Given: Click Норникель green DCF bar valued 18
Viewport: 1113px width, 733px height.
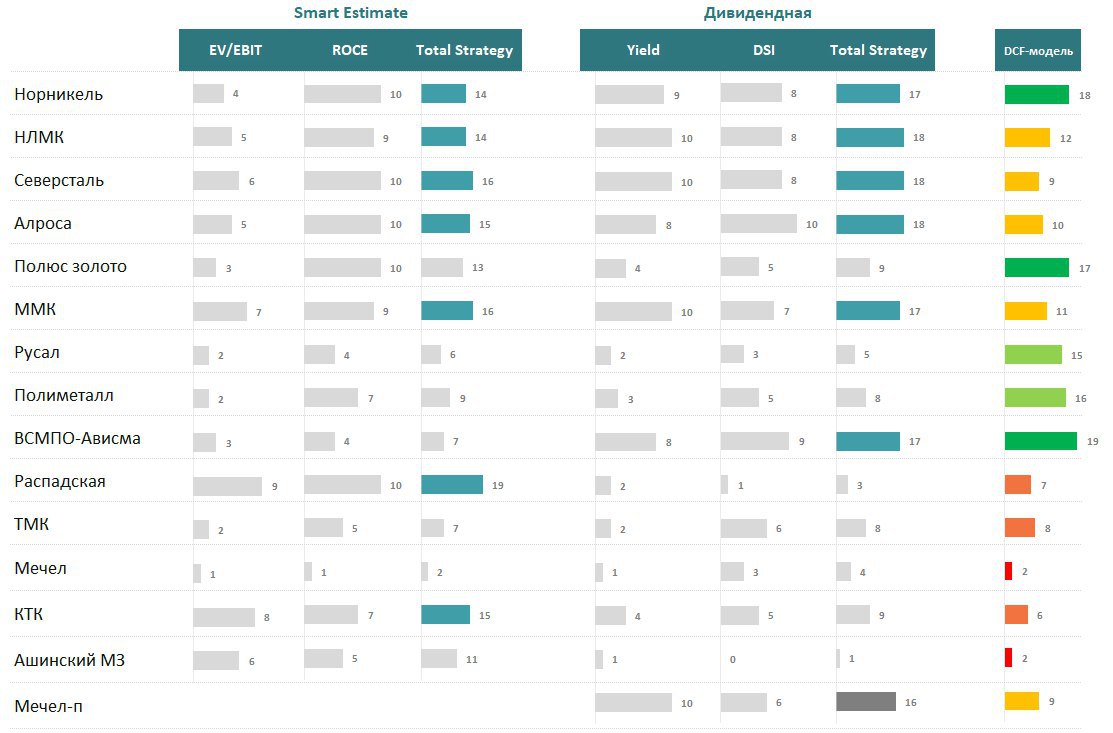Looking at the screenshot, I should 1036,94.
